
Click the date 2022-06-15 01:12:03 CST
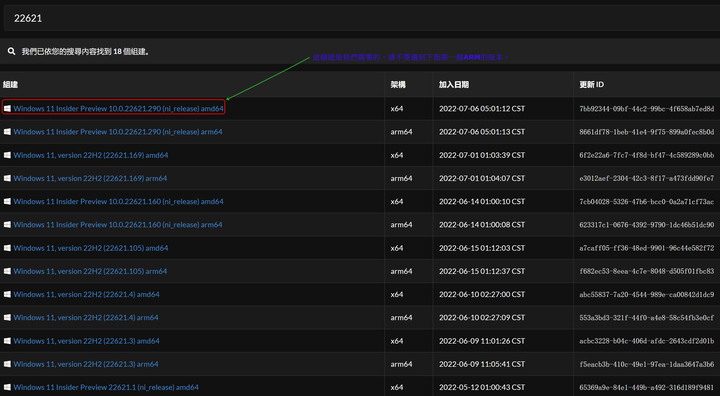(x=482, y=248)
